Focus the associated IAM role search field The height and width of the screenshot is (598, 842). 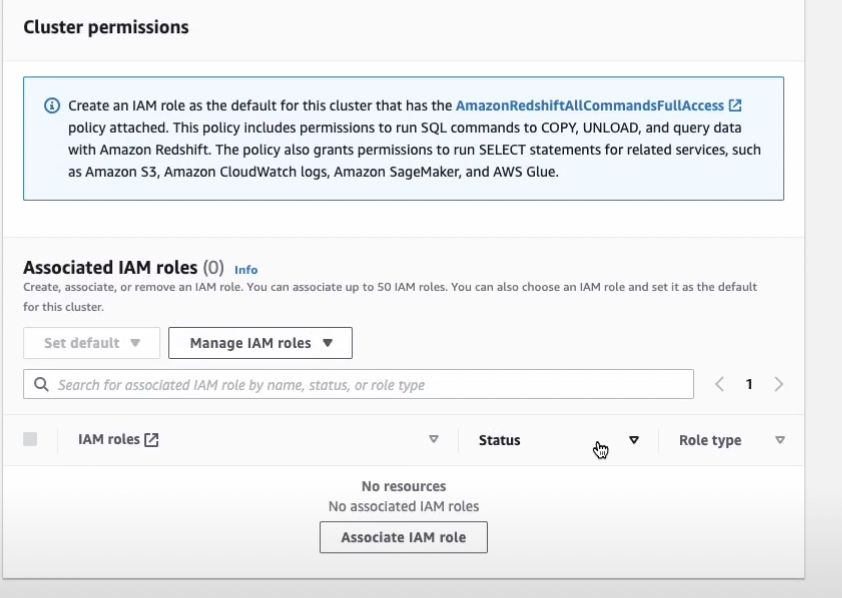point(370,385)
